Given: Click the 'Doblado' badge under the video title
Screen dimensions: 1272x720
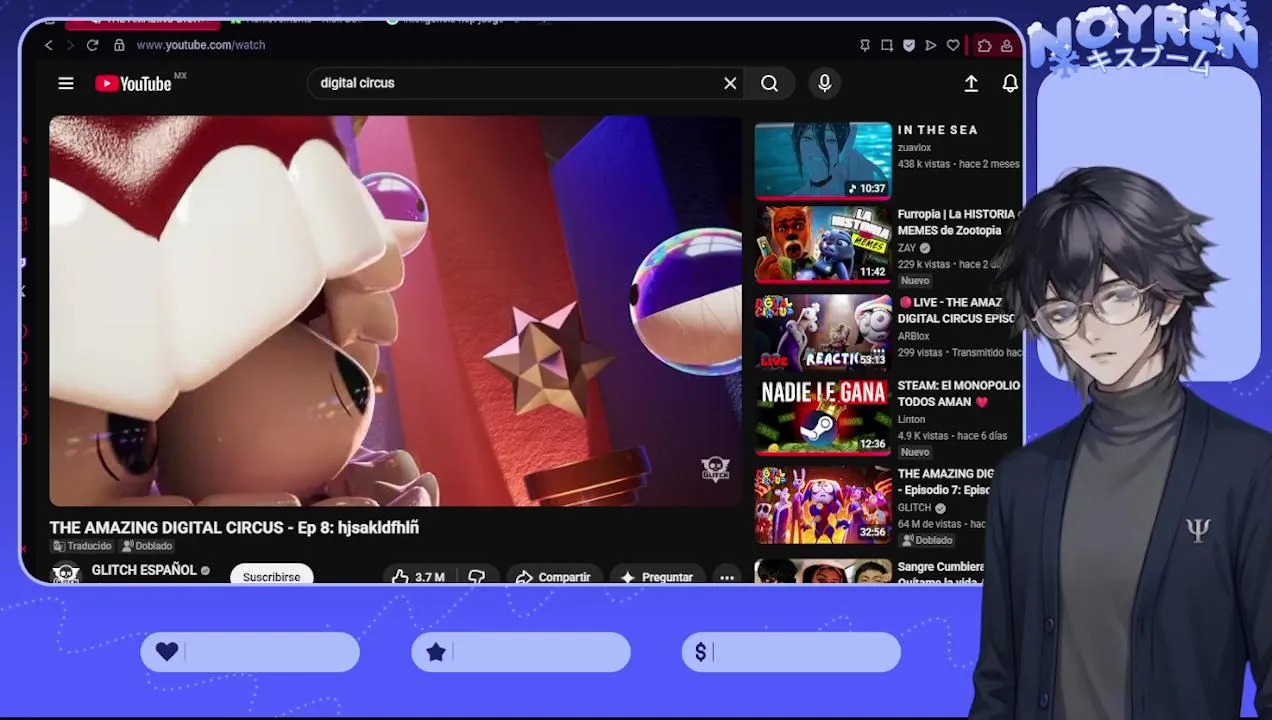Looking at the screenshot, I should (147, 546).
